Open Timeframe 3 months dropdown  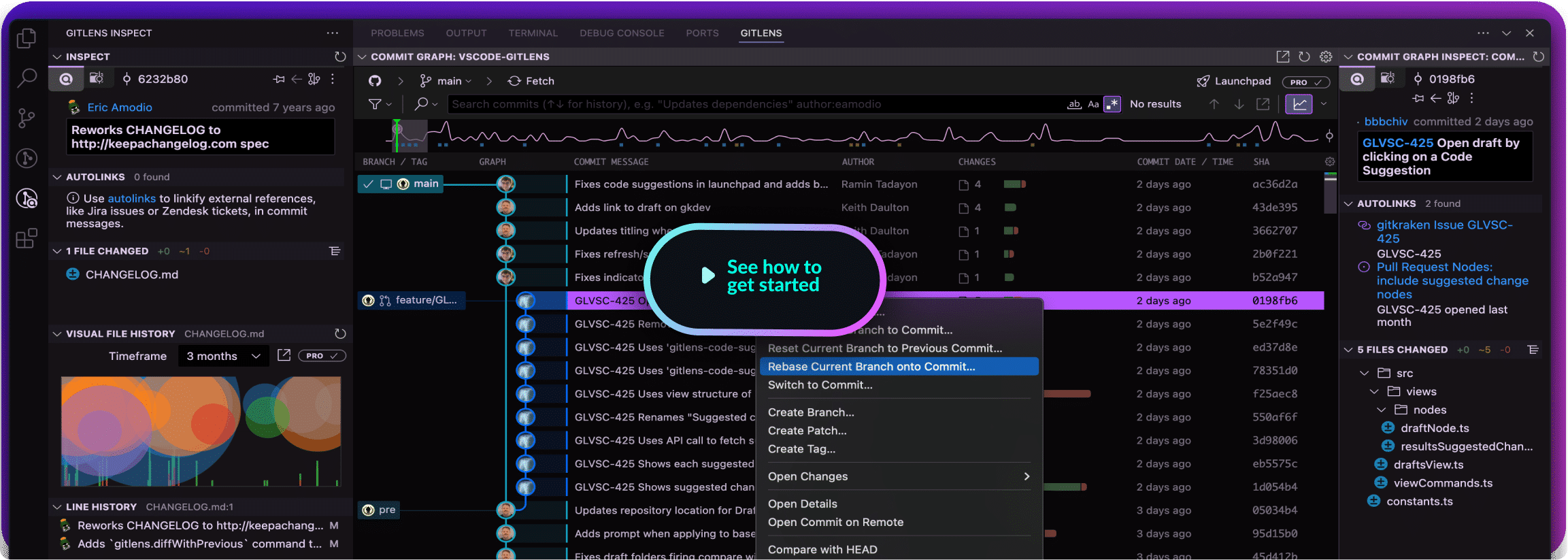[x=224, y=356]
